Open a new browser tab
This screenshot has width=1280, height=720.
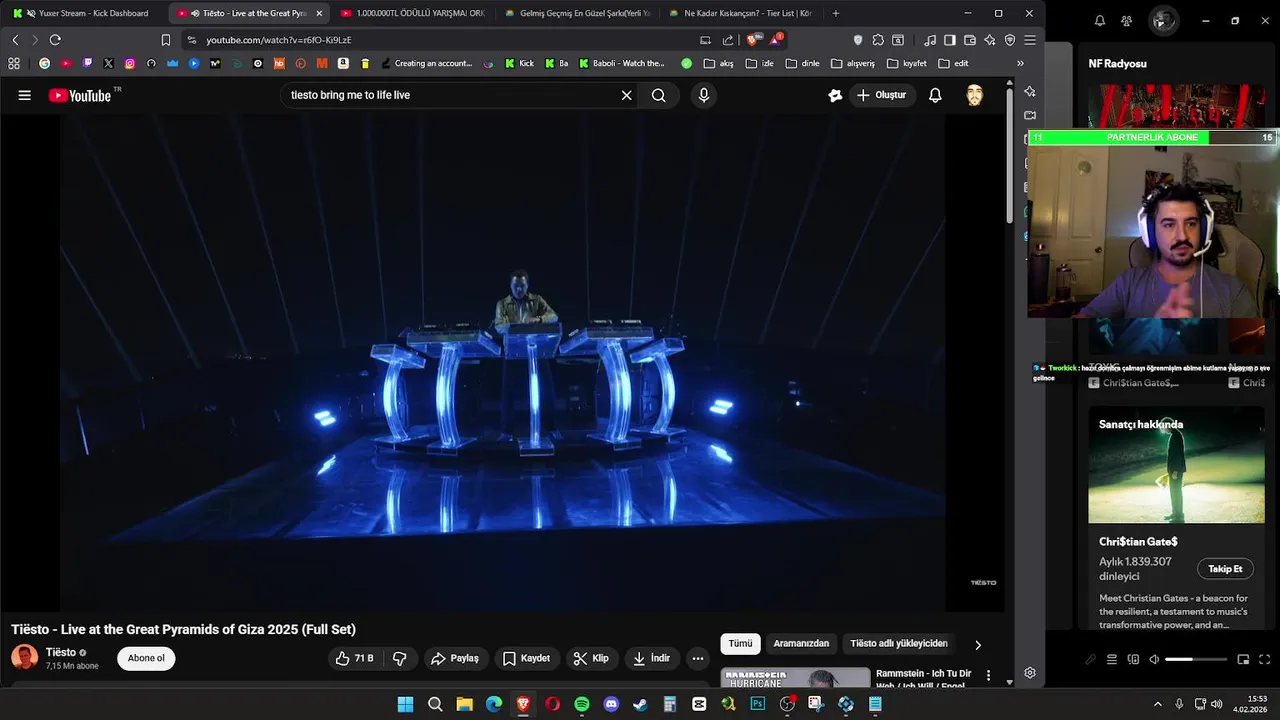pyautogui.click(x=836, y=13)
